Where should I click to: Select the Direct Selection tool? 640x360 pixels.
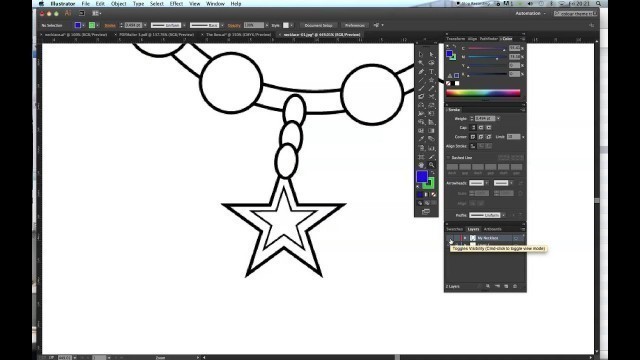pyautogui.click(x=431, y=54)
